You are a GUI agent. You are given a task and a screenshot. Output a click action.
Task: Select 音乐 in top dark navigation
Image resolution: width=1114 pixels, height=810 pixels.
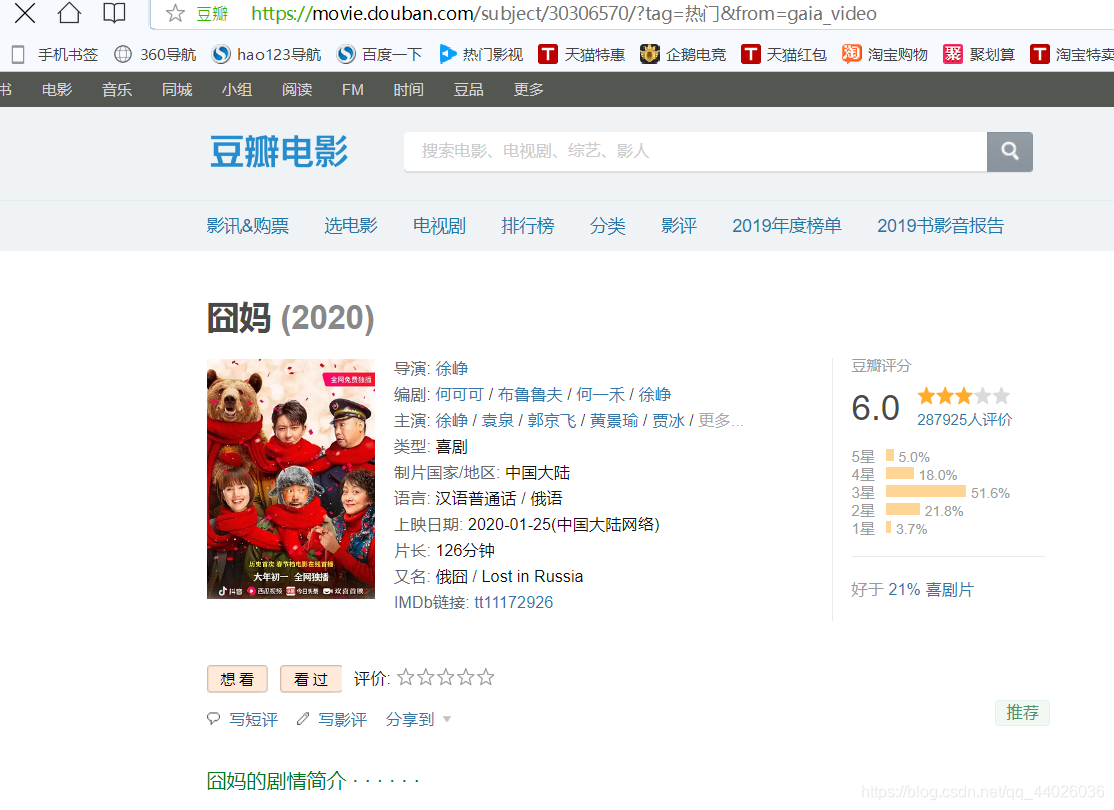pyautogui.click(x=117, y=90)
